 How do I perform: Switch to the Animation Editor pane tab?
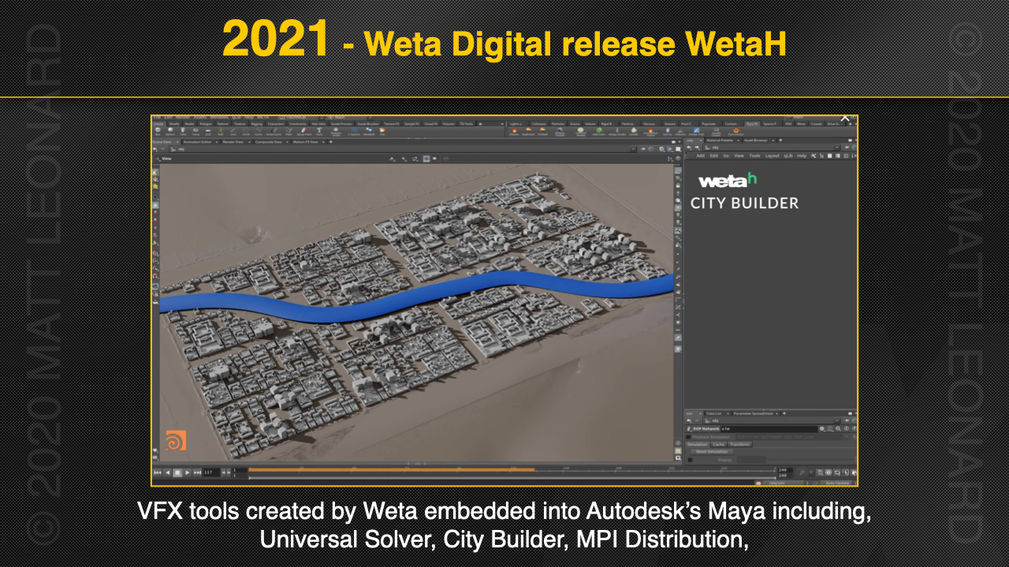tap(198, 142)
